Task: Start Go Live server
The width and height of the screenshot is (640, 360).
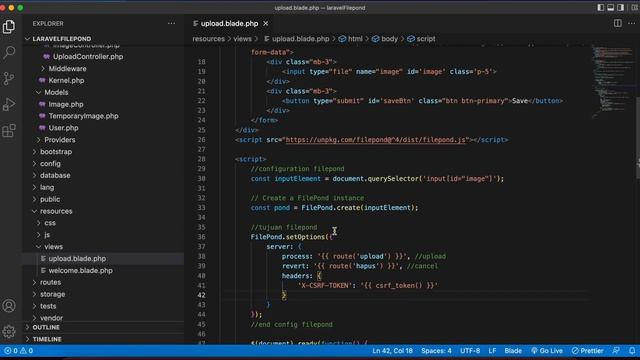Action: (547, 351)
